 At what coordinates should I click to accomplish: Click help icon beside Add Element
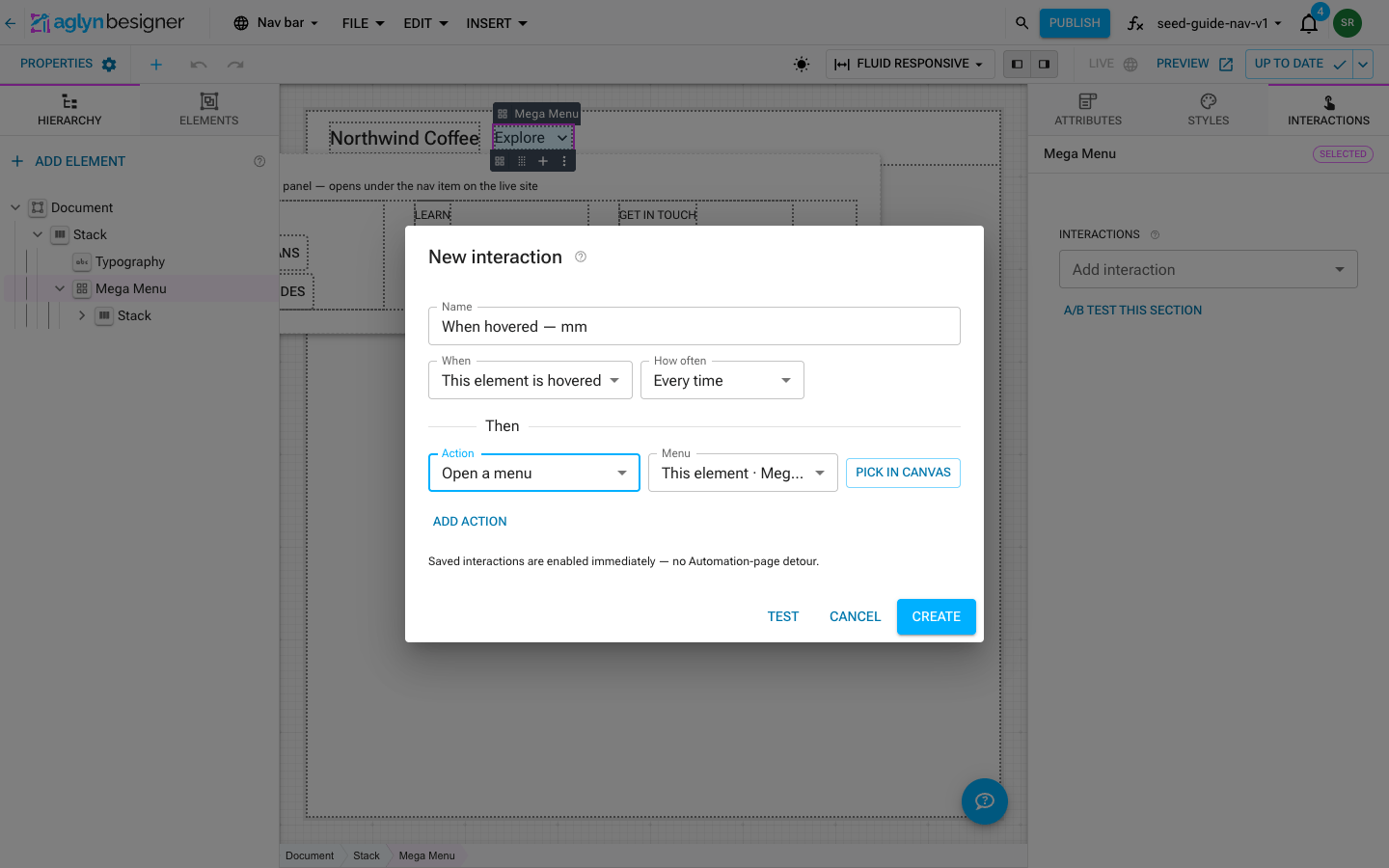tap(259, 161)
